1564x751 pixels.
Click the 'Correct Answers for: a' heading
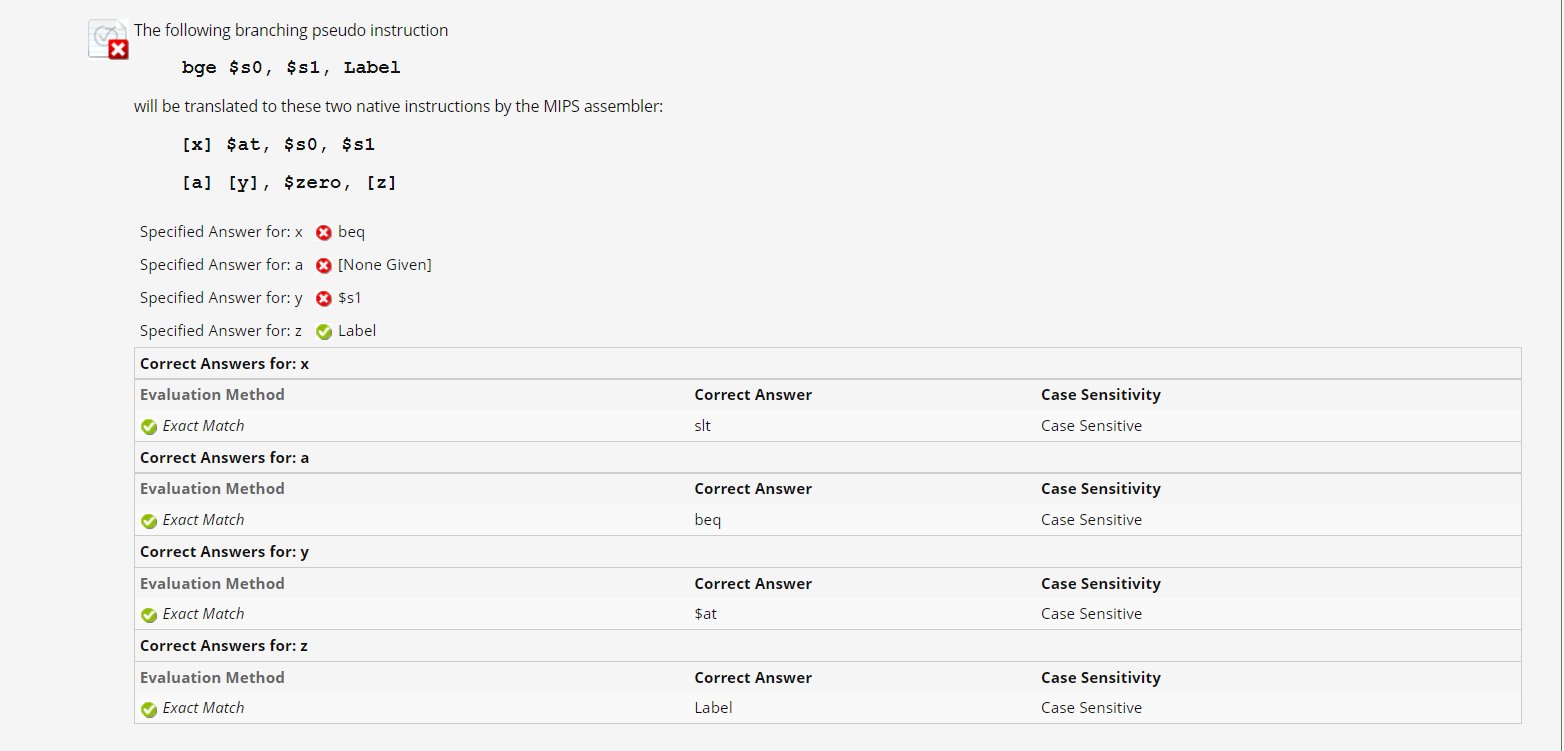pos(225,458)
